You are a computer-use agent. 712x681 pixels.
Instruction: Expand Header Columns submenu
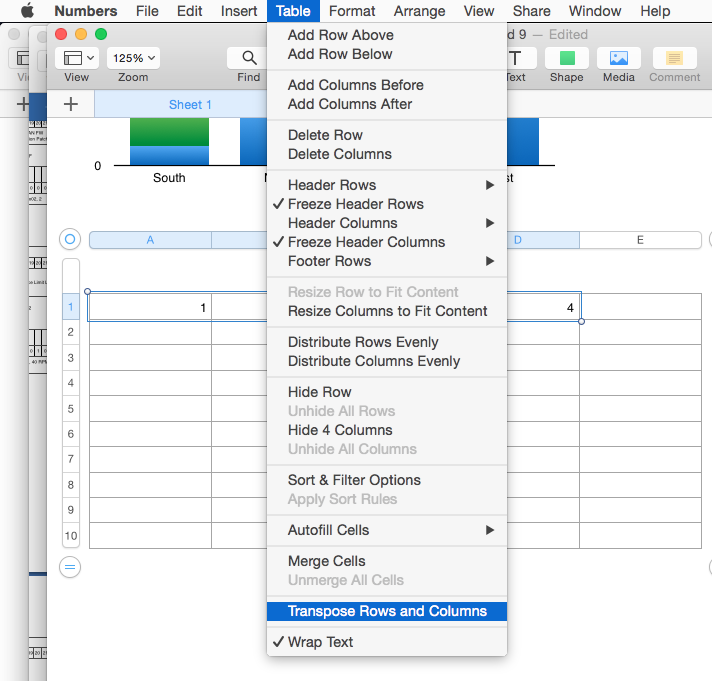click(387, 223)
